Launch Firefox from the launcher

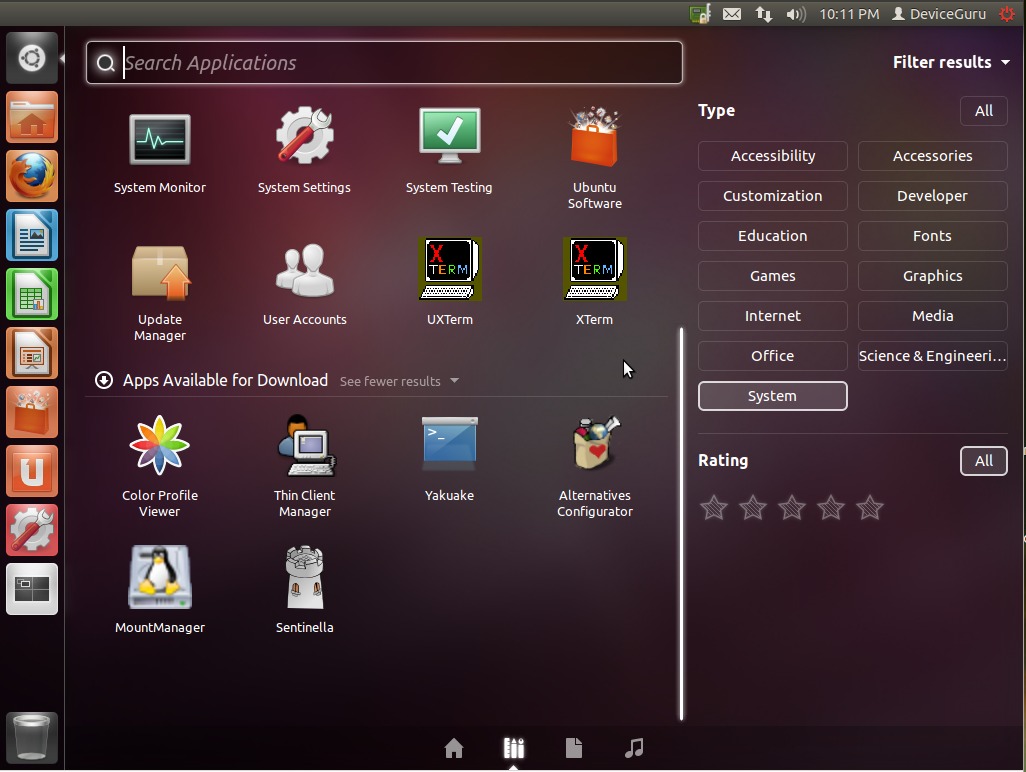pos(32,176)
